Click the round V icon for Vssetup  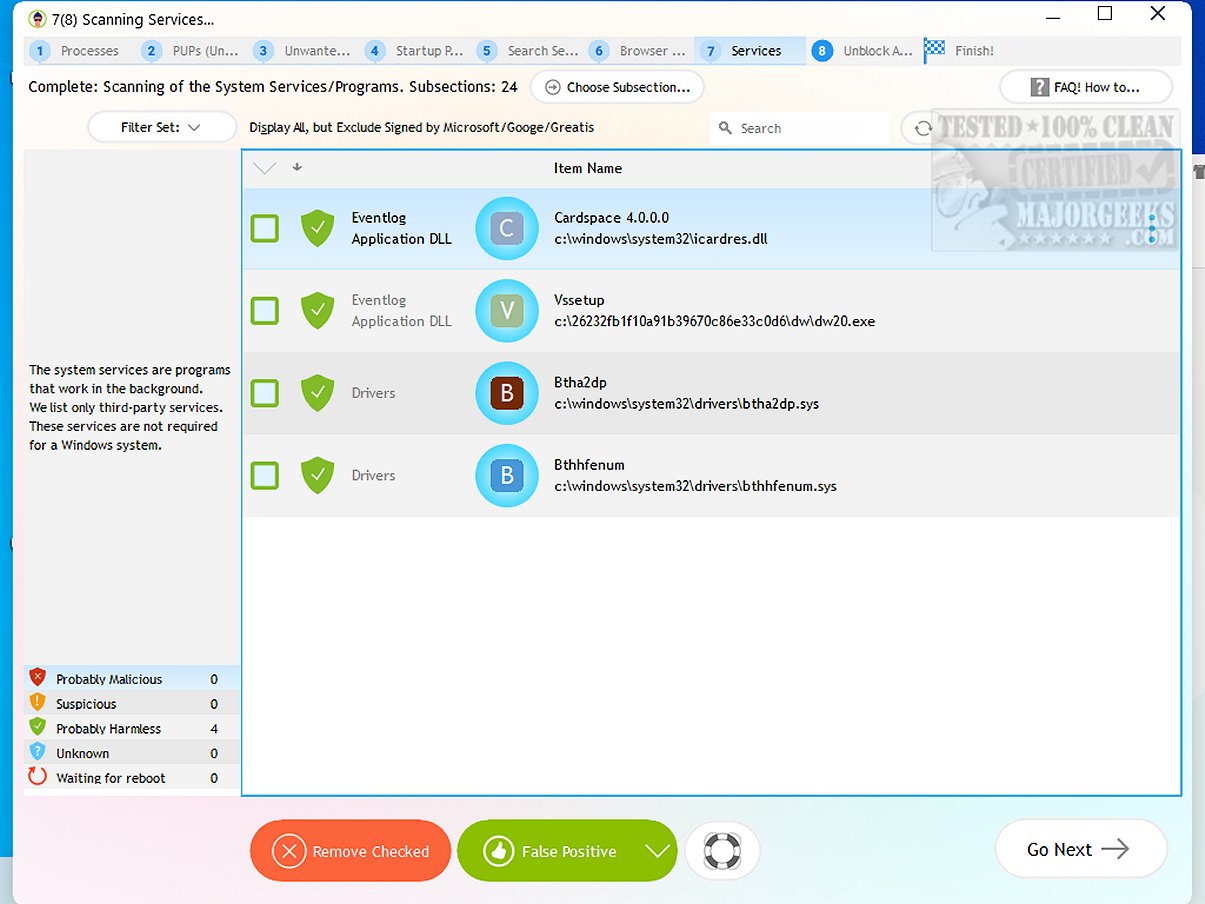507,311
